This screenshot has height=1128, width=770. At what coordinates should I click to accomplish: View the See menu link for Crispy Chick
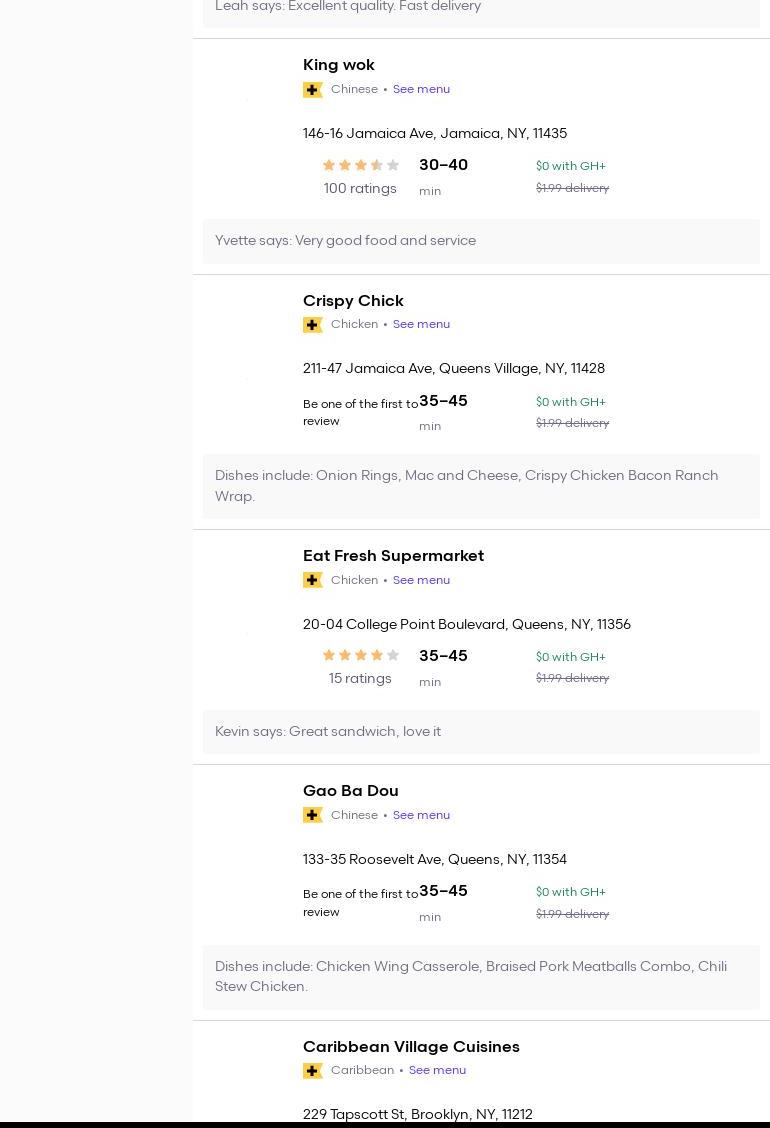click(421, 324)
